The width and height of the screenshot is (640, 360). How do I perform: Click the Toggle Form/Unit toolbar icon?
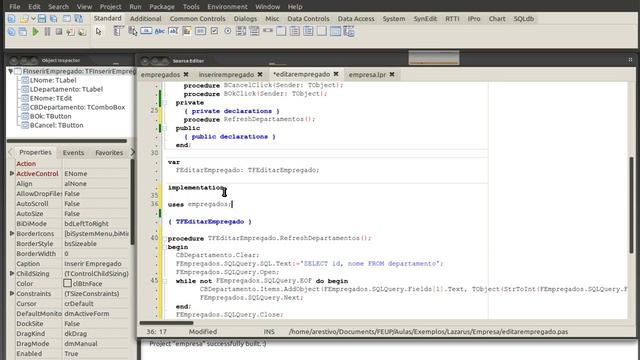pyautogui.click(x=78, y=19)
